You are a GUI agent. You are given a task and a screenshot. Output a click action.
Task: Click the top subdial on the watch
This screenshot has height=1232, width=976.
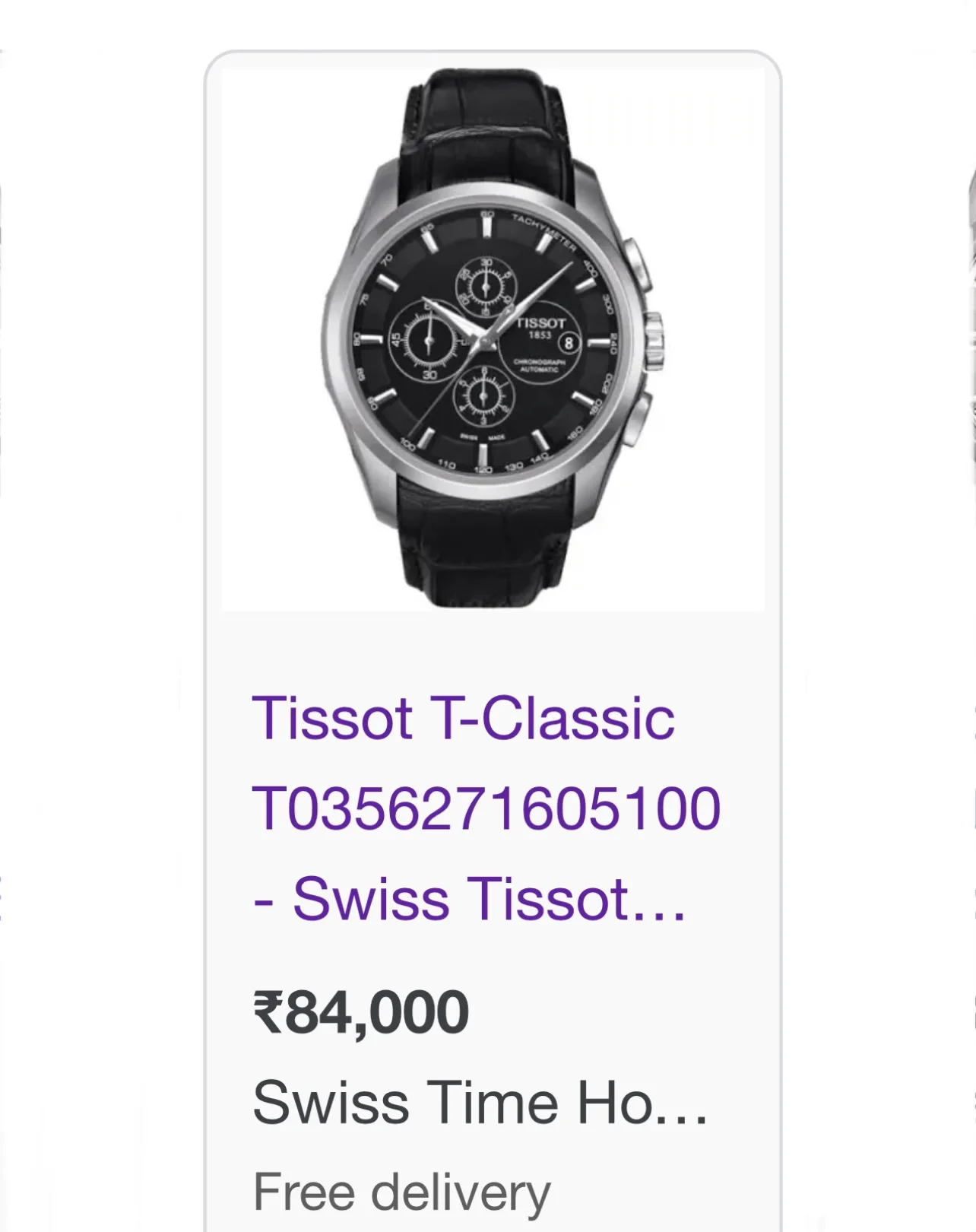[x=486, y=287]
